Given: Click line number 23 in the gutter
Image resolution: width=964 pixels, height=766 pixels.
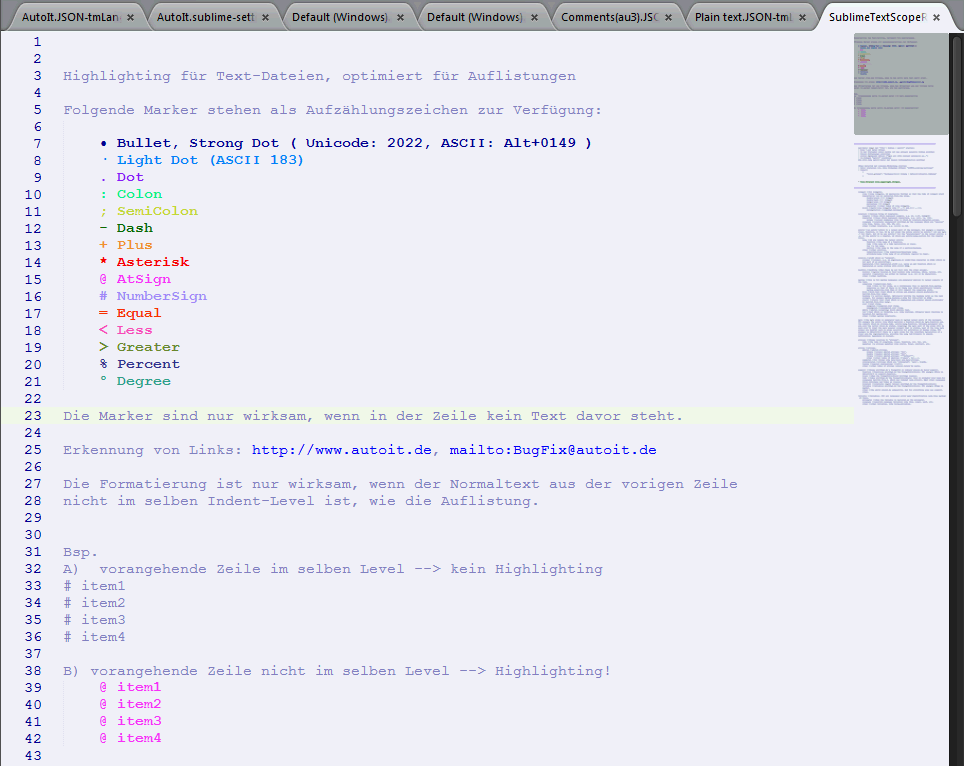Looking at the screenshot, I should pos(33,416).
